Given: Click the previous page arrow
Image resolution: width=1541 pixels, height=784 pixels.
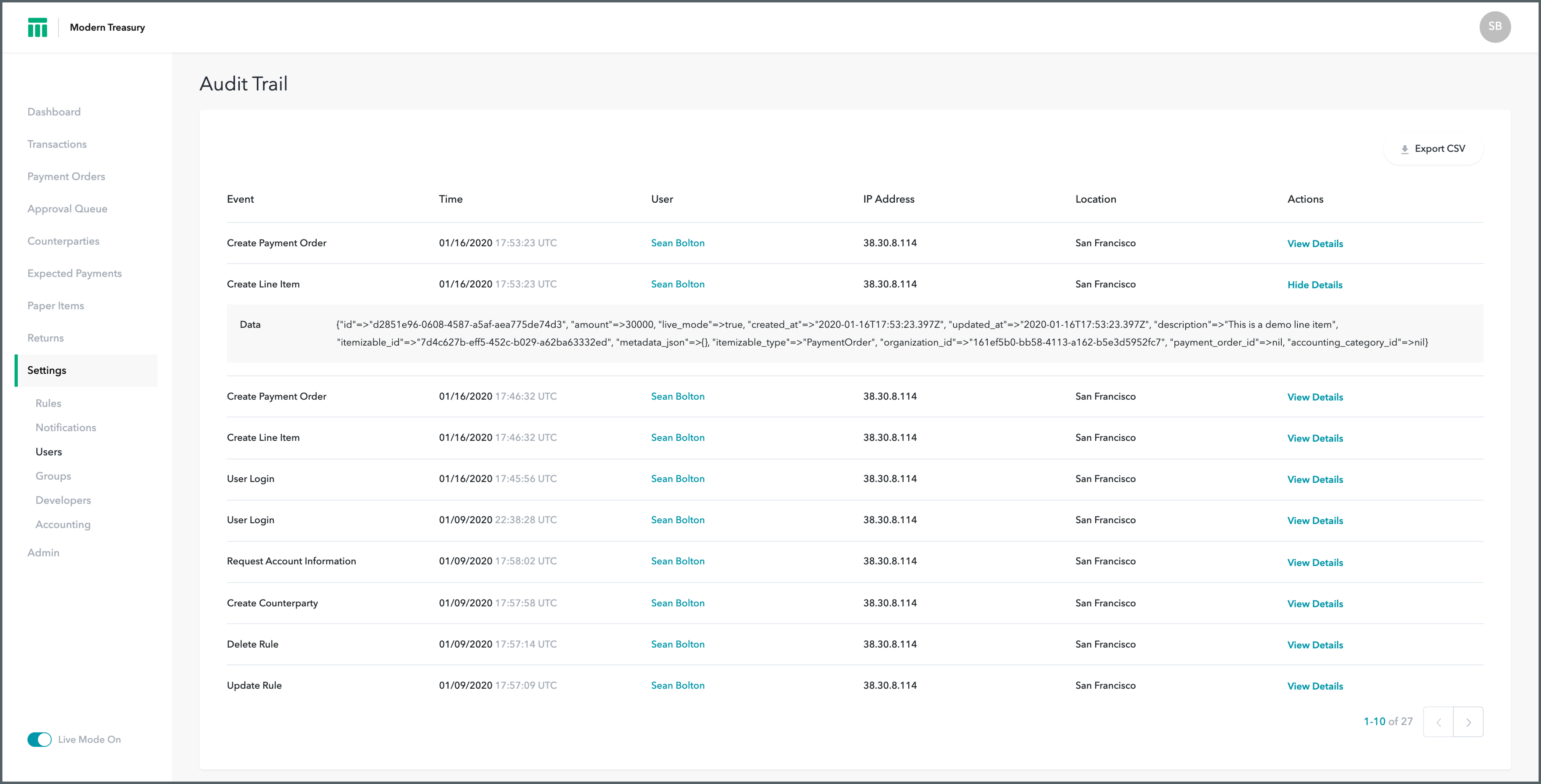Looking at the screenshot, I should tap(1438, 722).
